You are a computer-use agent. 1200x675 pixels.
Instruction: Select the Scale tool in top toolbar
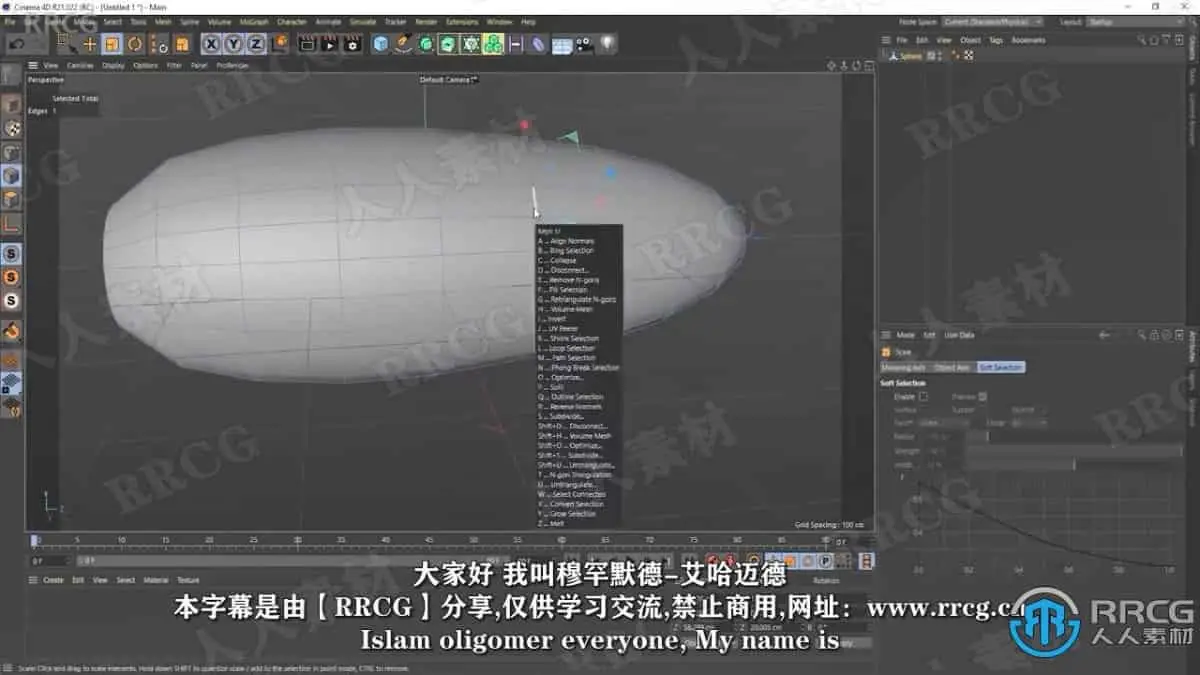tap(112, 44)
